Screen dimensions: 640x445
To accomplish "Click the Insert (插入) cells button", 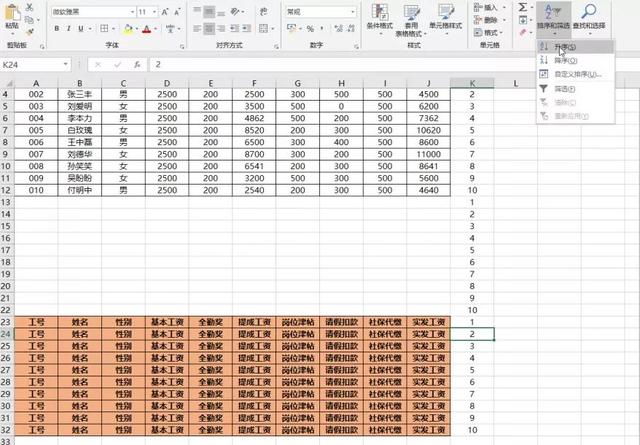I will [x=489, y=7].
